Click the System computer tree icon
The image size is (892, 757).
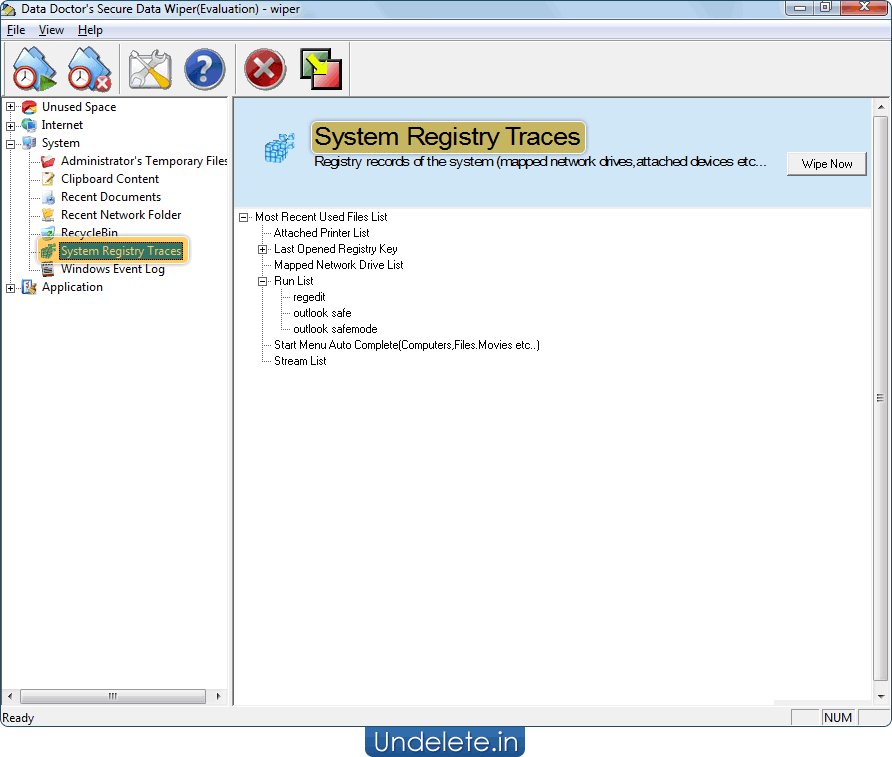[29, 143]
